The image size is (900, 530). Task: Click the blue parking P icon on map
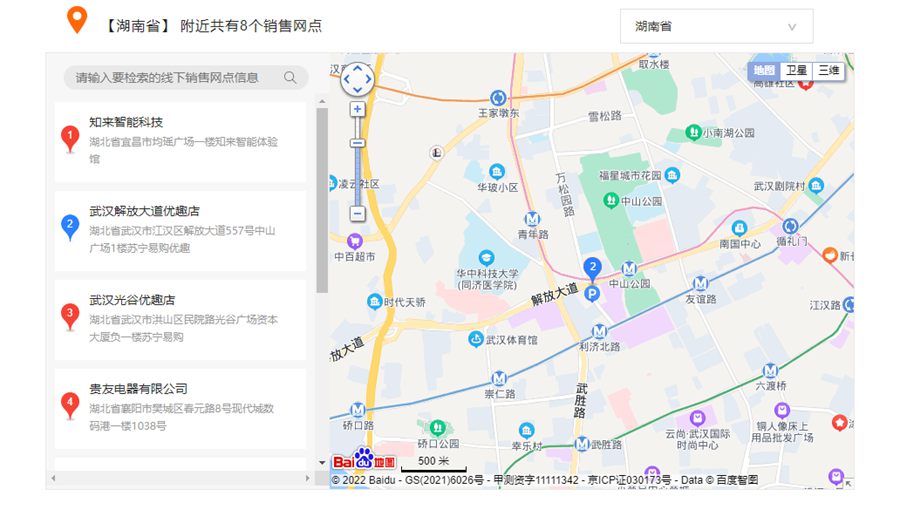point(592,294)
